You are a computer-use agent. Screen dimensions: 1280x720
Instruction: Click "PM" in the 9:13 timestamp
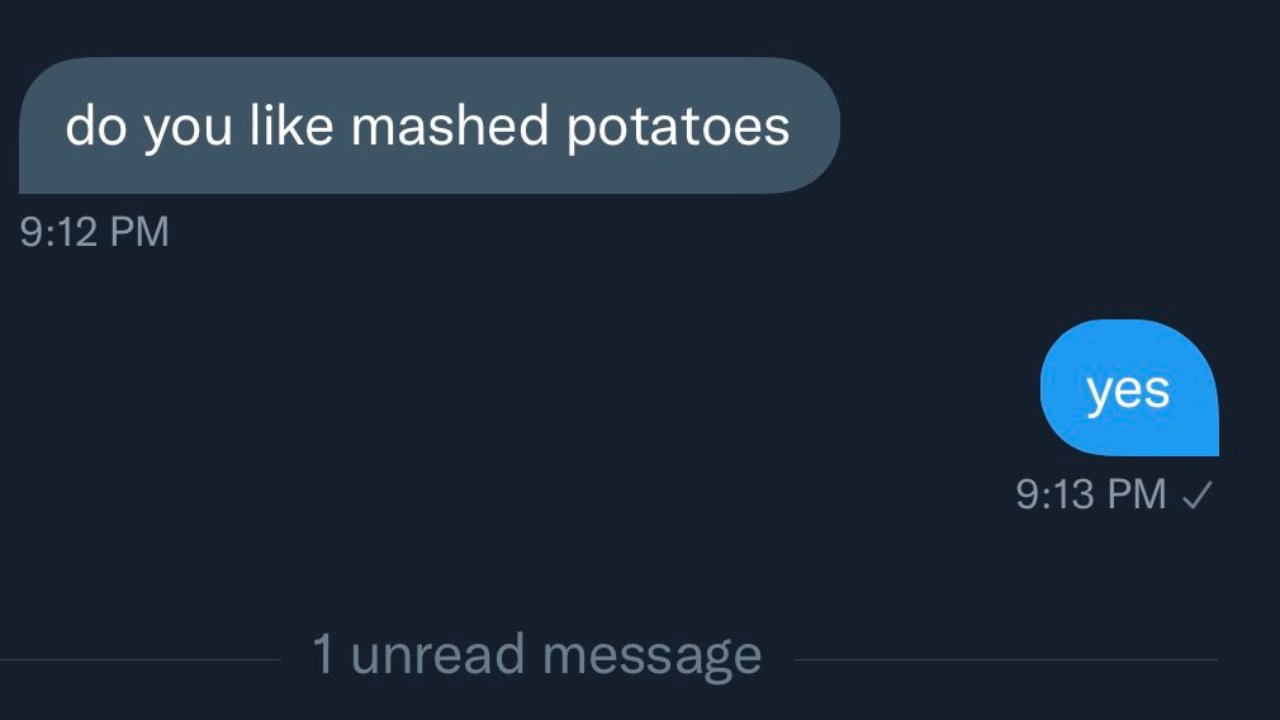tap(1136, 494)
